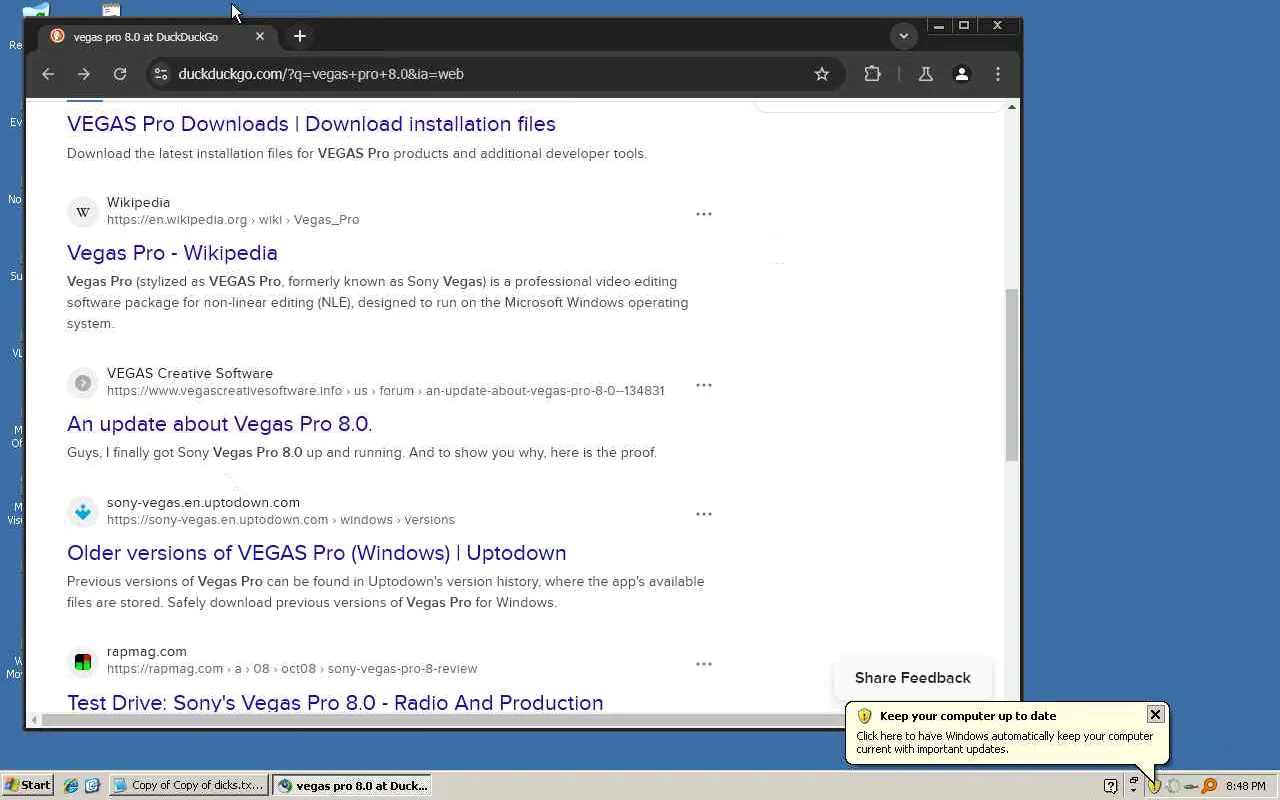This screenshot has width=1280, height=800.
Task: Click the Wikipedia site name label
Action: tap(139, 203)
